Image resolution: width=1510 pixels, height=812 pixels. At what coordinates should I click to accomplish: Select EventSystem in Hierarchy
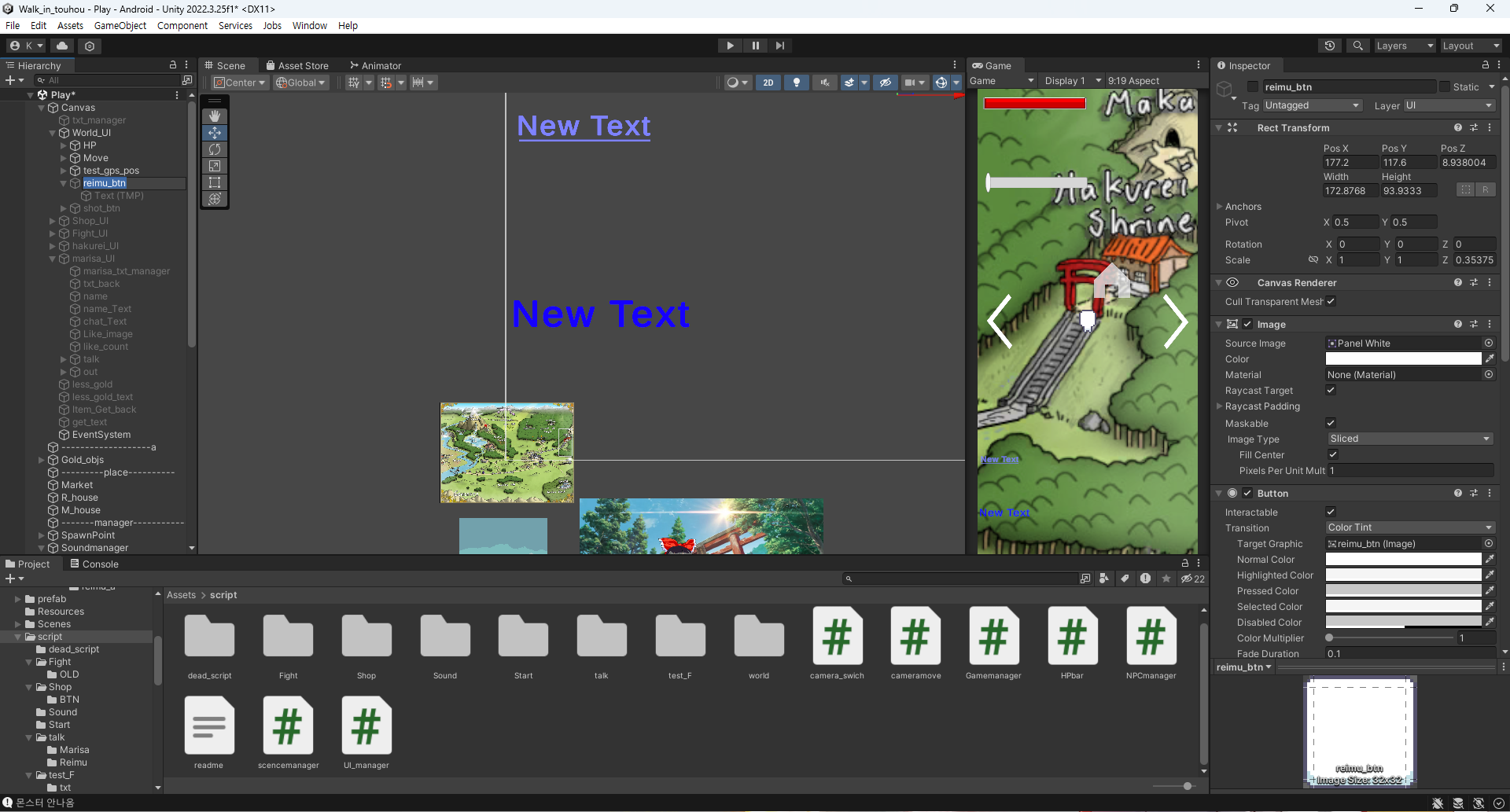pos(101,435)
